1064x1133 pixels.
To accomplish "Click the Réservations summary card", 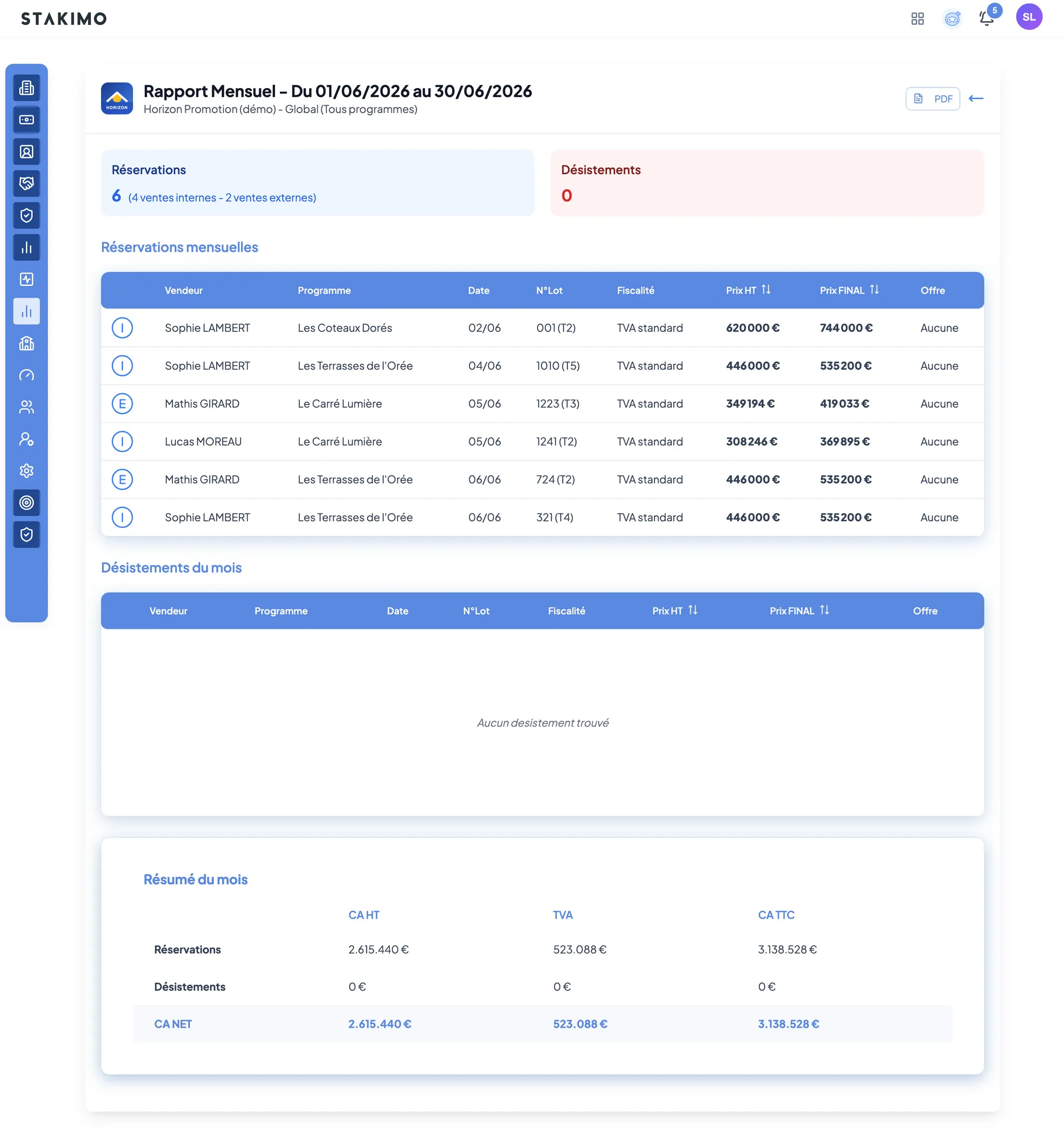I will 318,183.
